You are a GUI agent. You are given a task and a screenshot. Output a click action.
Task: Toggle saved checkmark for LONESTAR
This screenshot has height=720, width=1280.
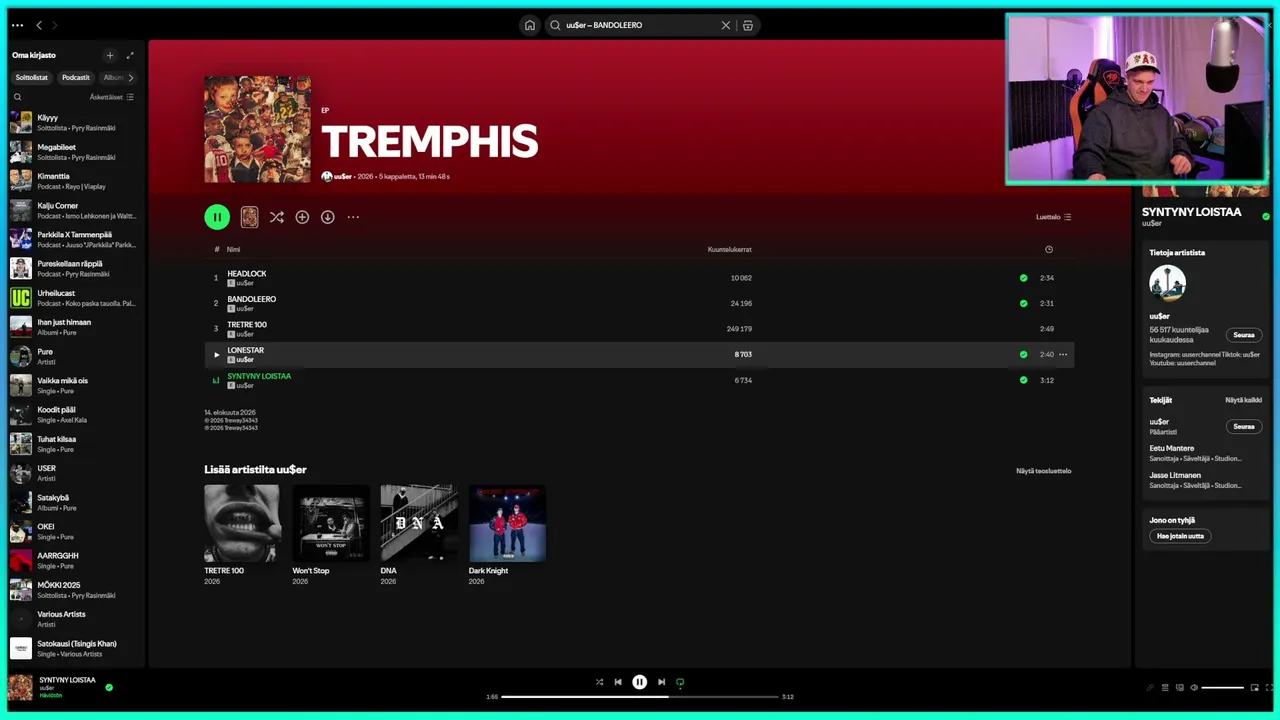click(1023, 354)
